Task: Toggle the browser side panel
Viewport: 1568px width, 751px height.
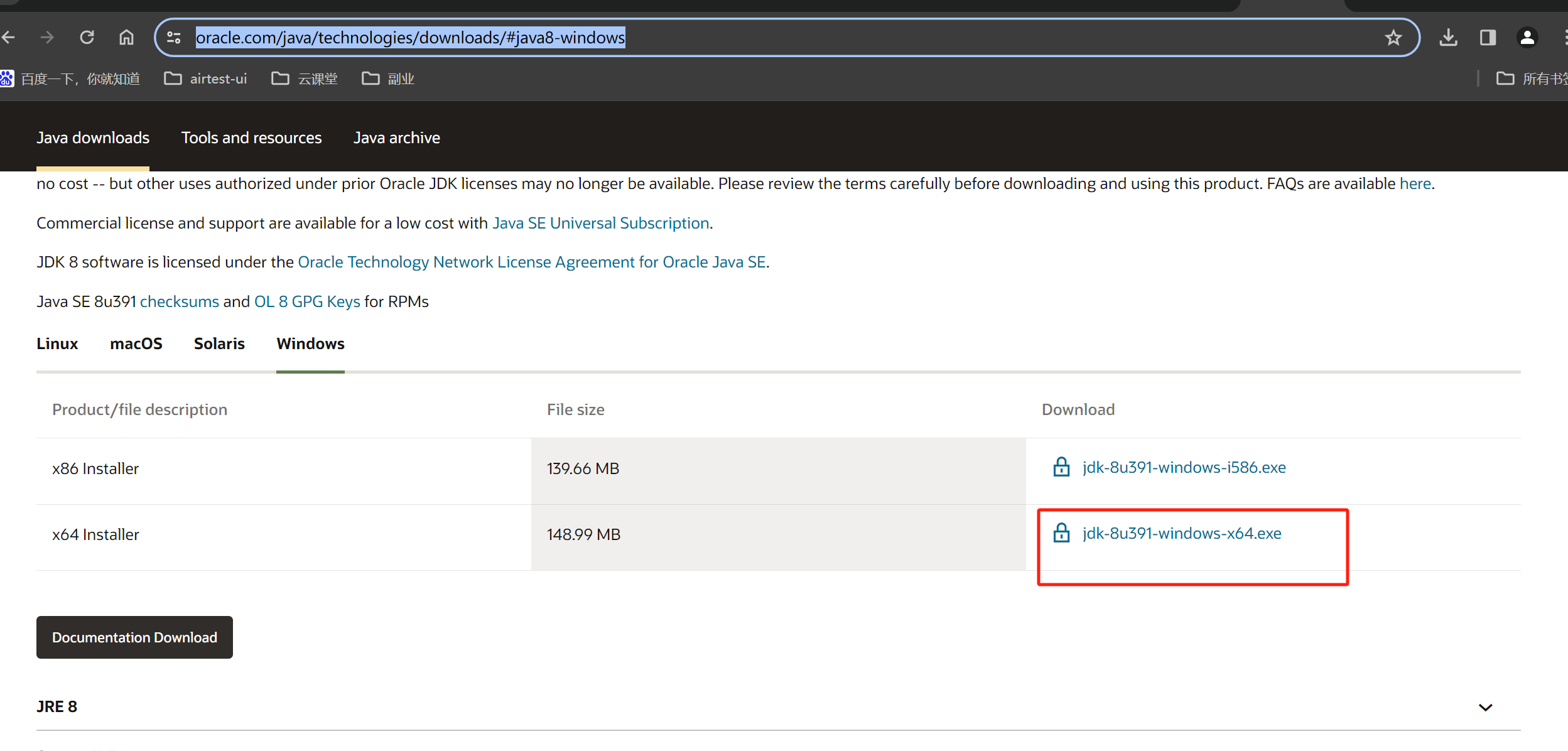Action: 1488,38
